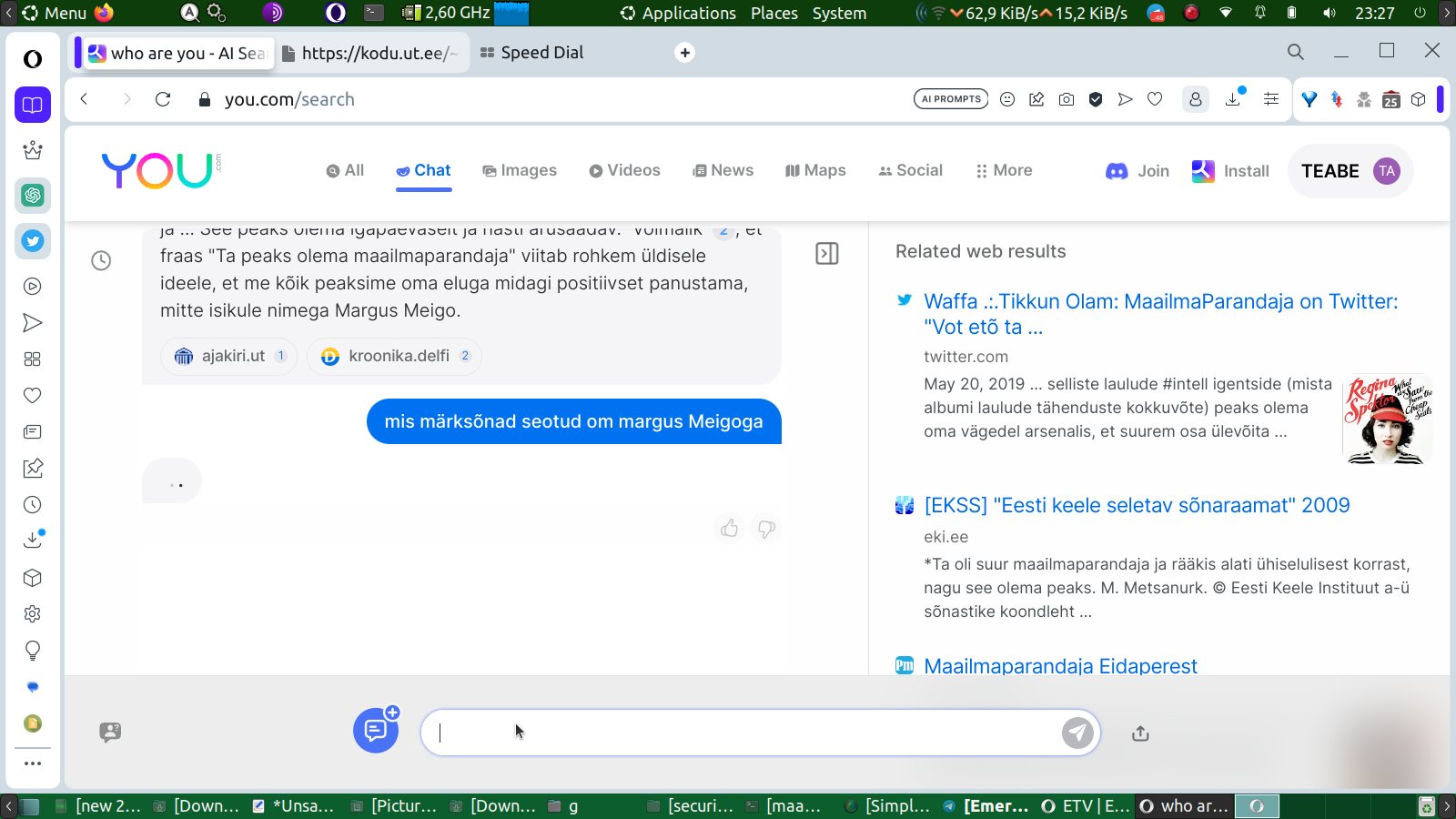Collapse the related results side panel
The height and width of the screenshot is (819, 1456).
827,254
